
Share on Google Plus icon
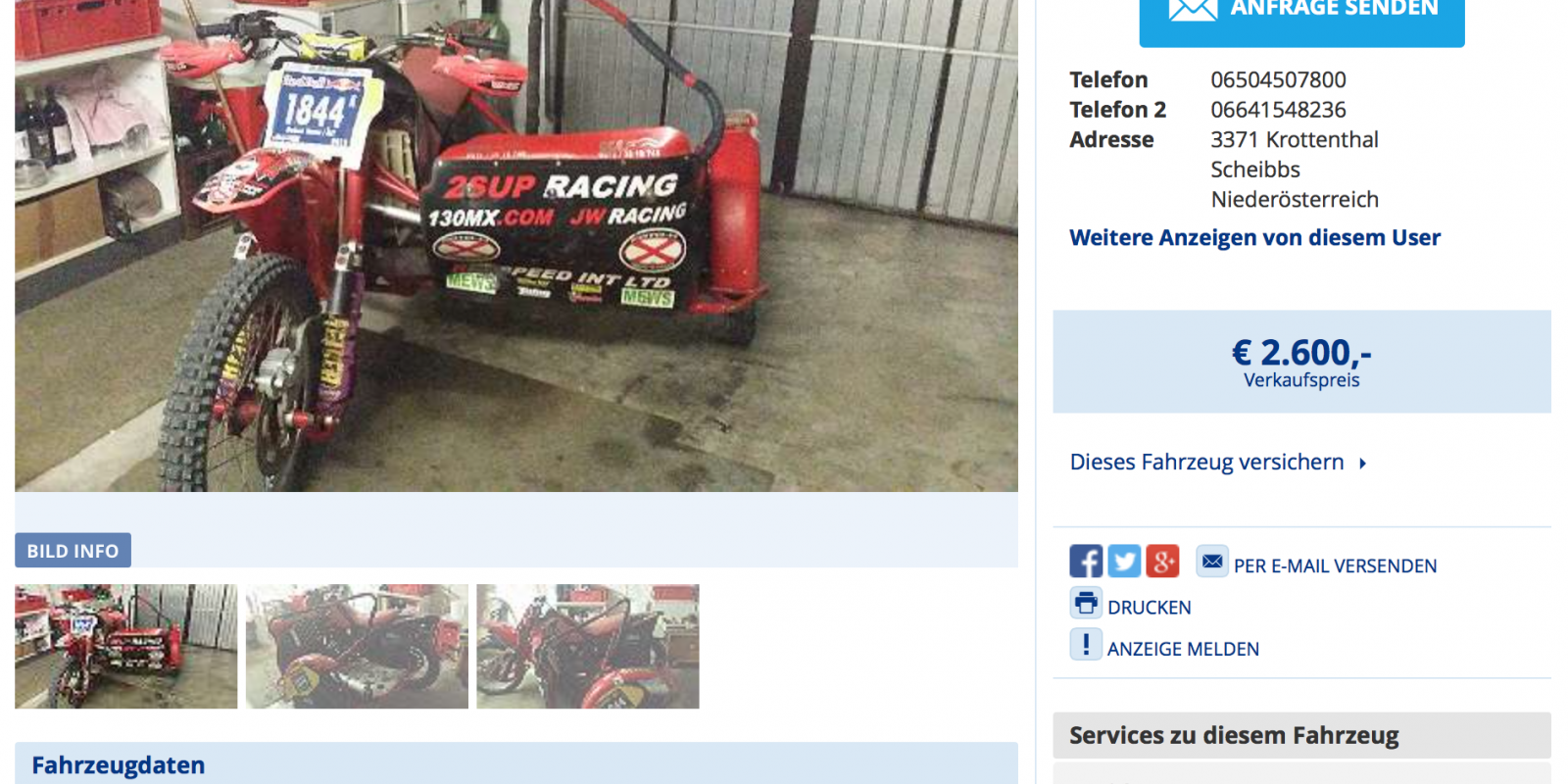tap(1162, 562)
